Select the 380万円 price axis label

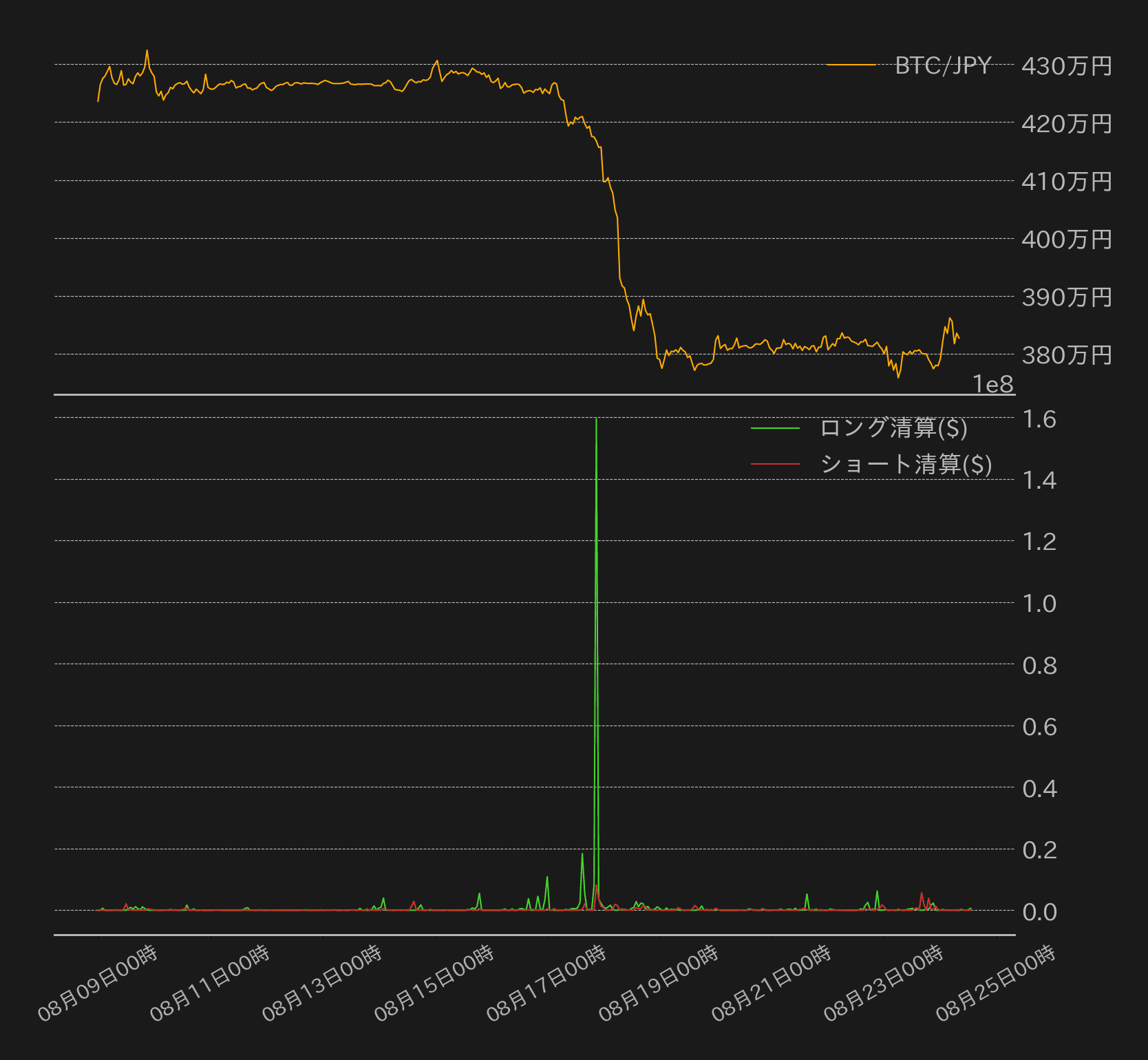point(1066,355)
